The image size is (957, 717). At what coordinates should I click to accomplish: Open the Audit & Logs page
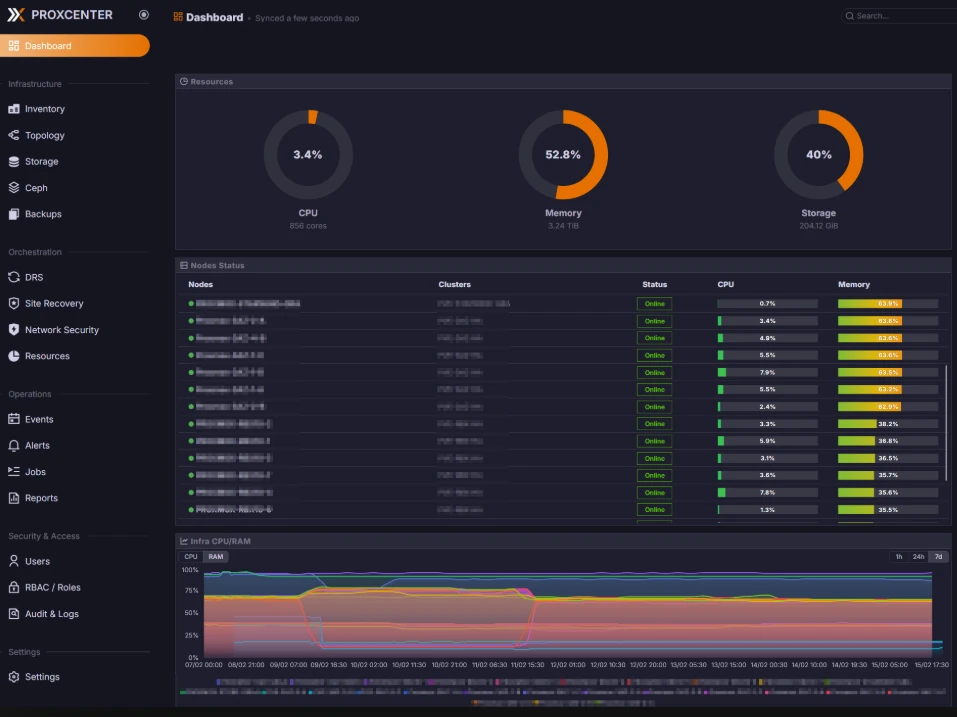pos(51,614)
